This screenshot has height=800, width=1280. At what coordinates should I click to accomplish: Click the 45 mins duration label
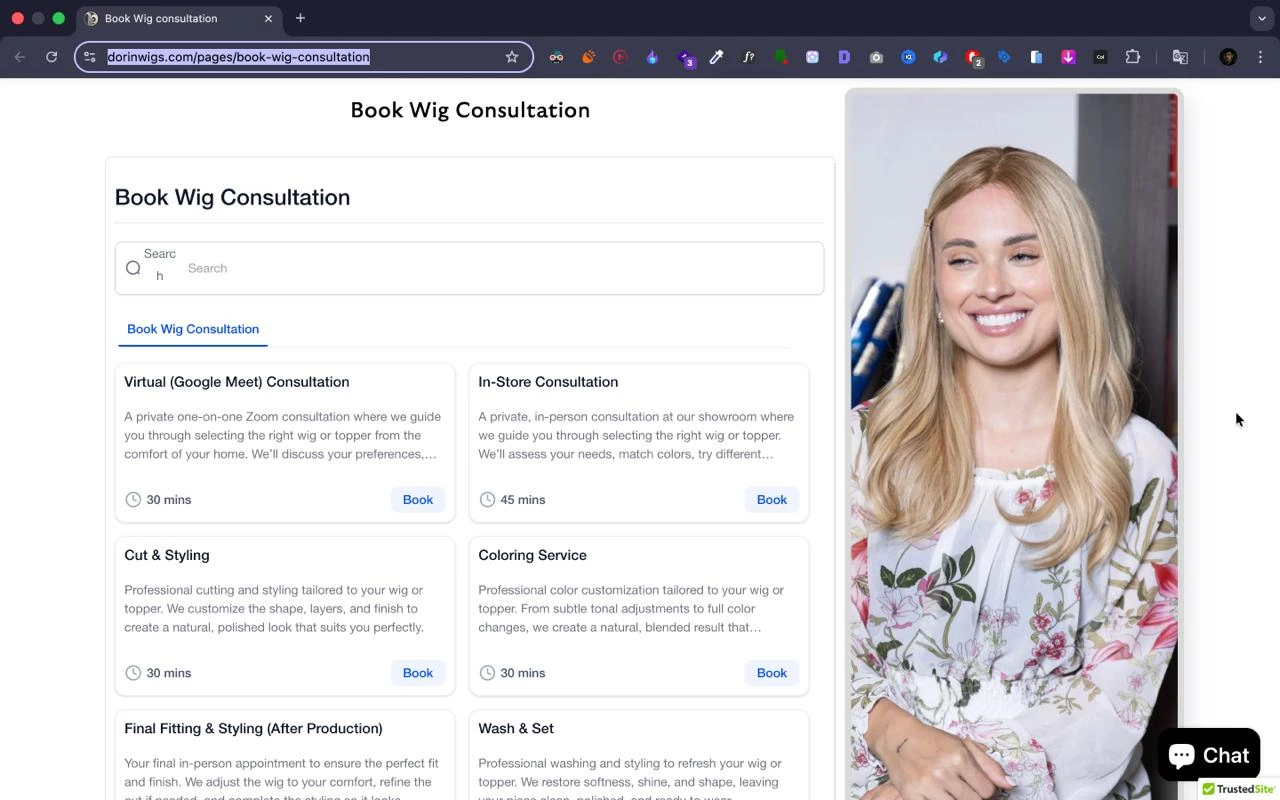[522, 500]
